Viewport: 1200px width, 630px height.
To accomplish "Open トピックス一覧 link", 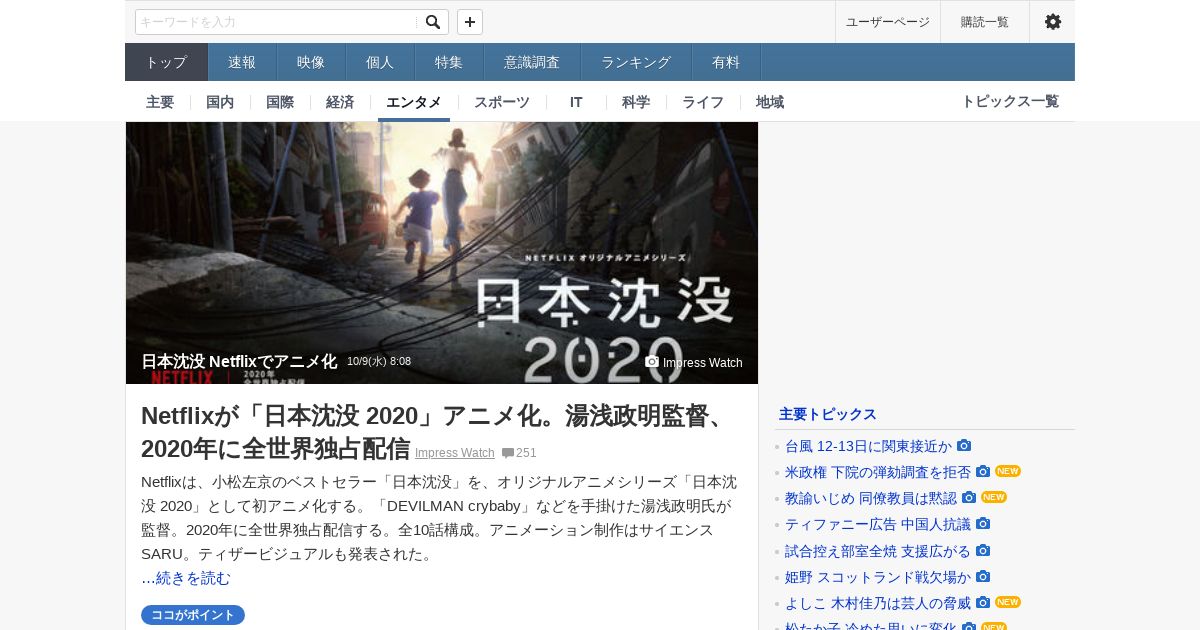I will pos(1010,102).
